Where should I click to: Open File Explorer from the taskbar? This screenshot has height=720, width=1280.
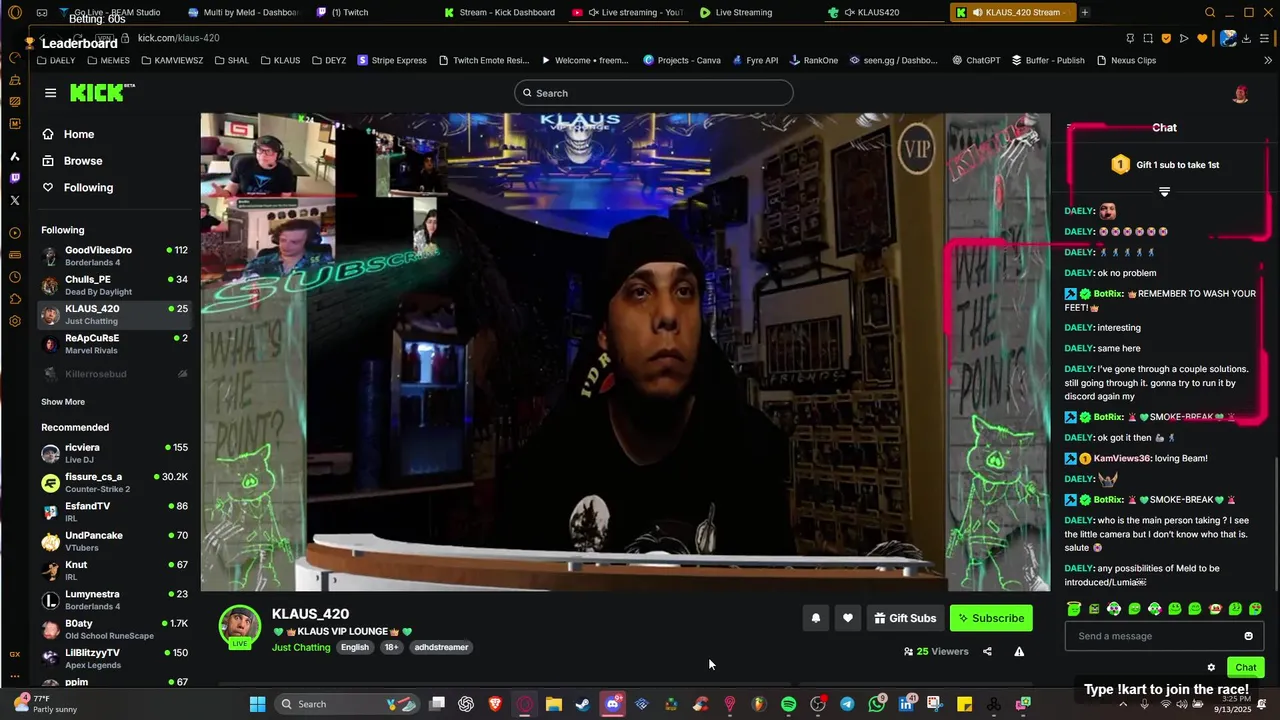pyautogui.click(x=553, y=704)
